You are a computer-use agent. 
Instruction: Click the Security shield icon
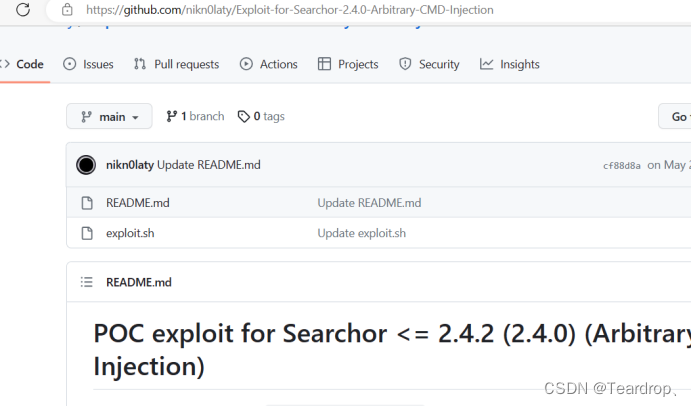click(x=405, y=64)
